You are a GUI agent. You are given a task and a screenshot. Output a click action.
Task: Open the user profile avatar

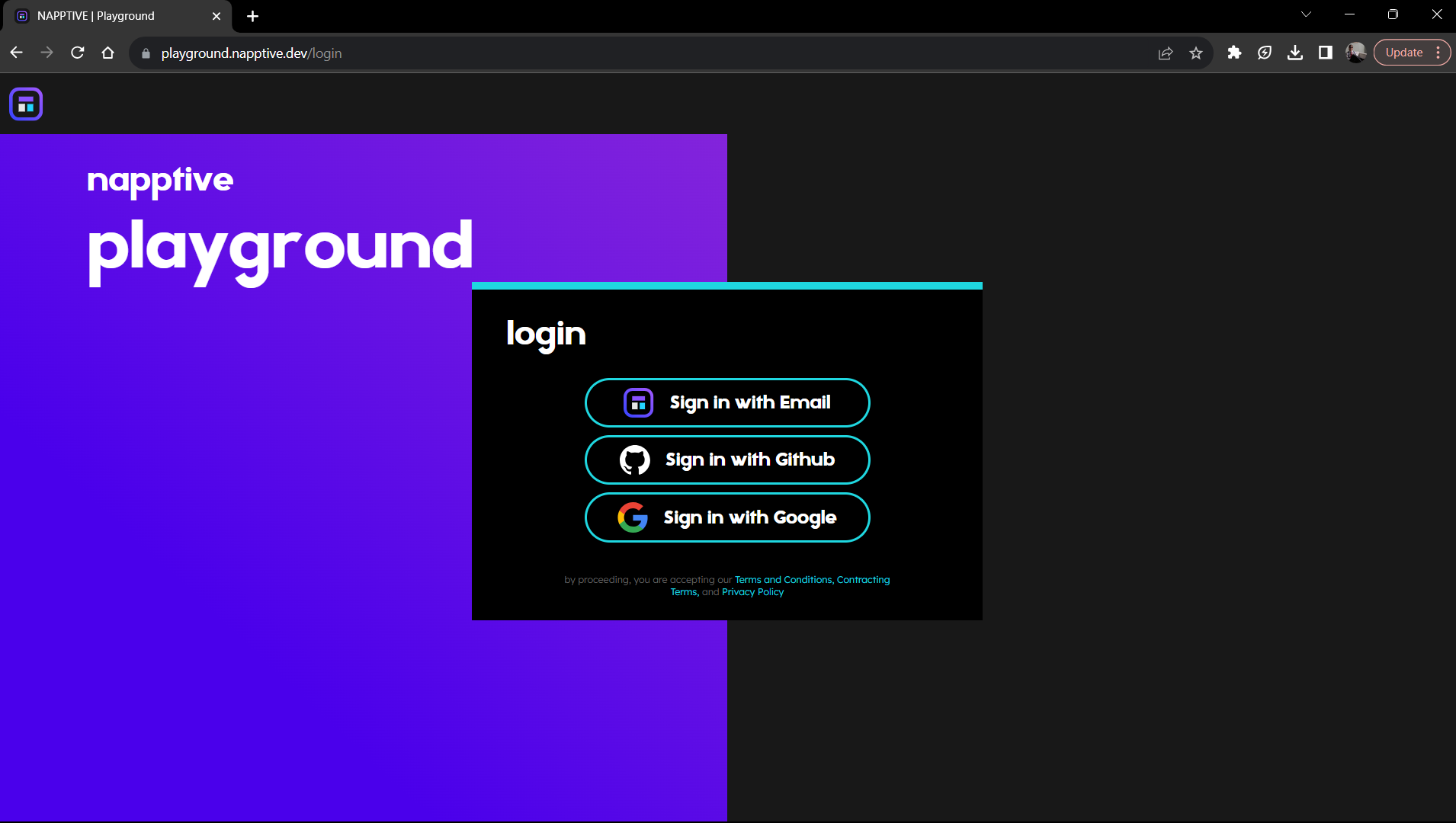click(1355, 53)
